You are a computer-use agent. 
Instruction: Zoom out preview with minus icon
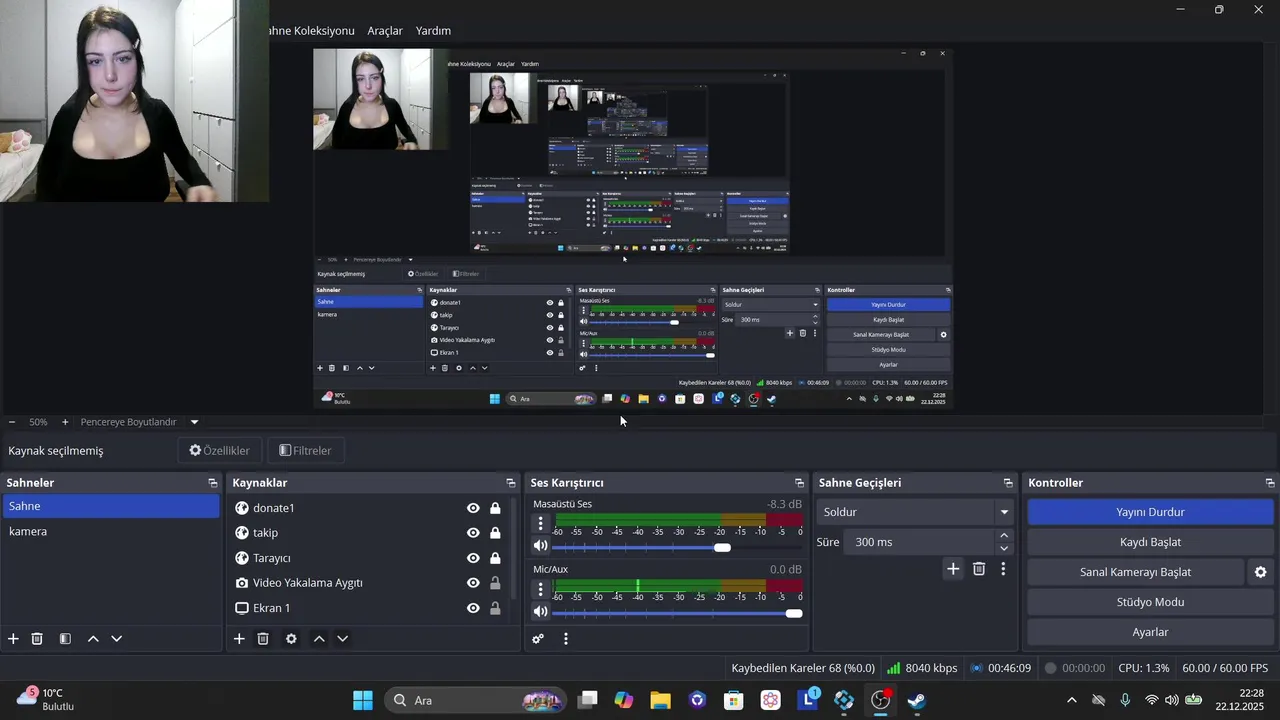pos(12,422)
